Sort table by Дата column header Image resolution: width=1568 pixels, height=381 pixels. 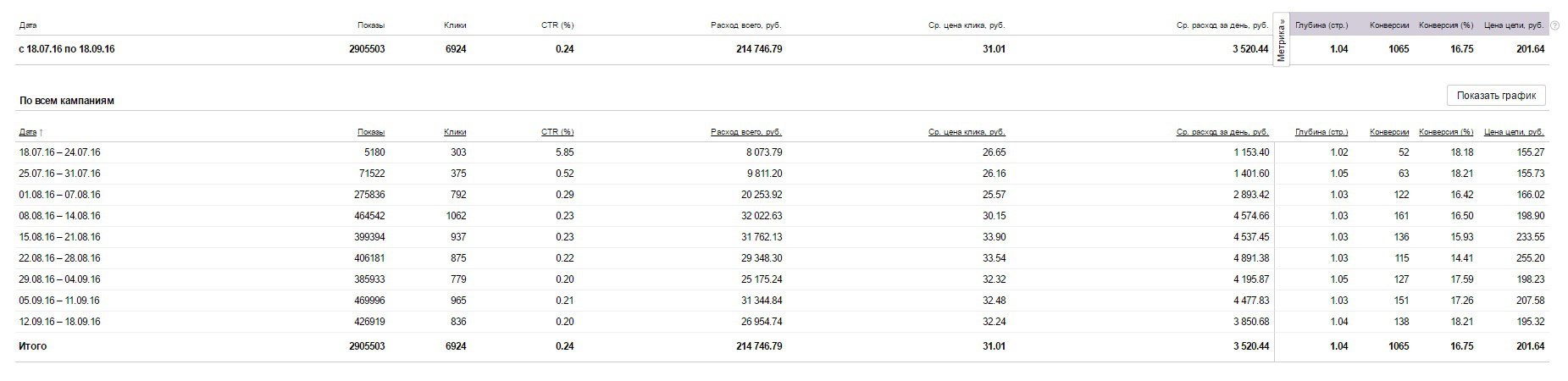click(28, 132)
